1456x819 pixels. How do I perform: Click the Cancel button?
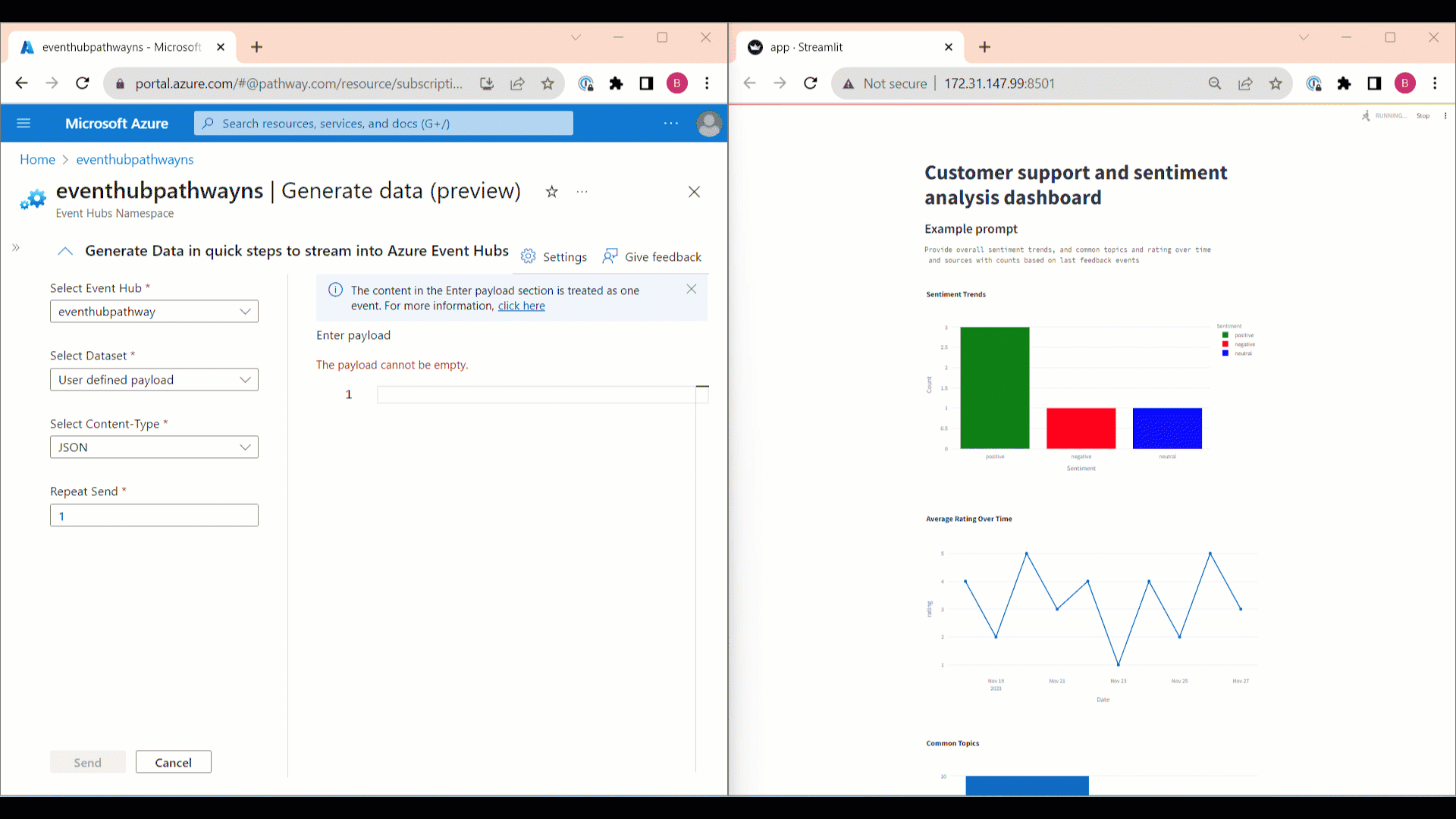coord(174,762)
